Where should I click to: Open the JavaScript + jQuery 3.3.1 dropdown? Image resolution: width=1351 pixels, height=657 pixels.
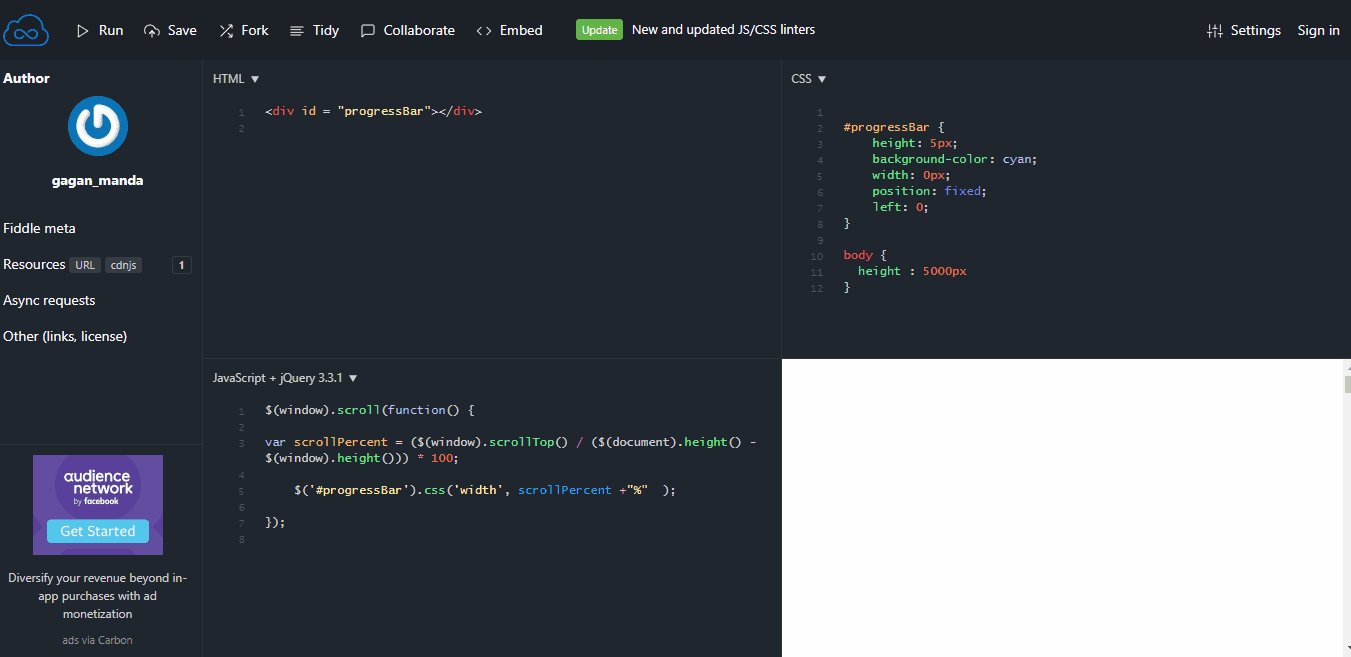tap(285, 378)
